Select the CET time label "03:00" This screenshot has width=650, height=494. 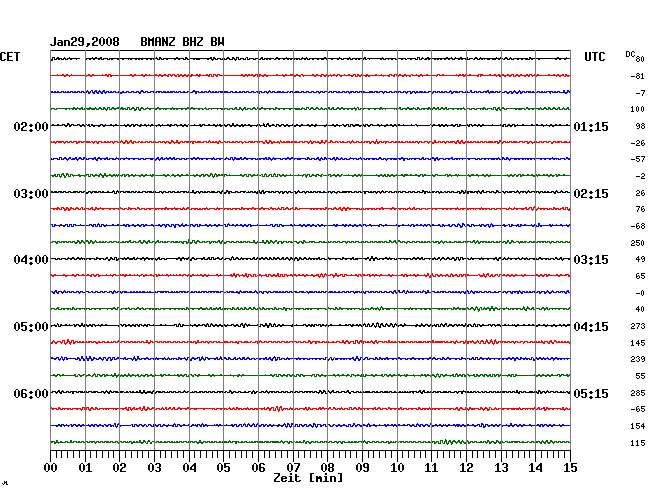point(31,194)
